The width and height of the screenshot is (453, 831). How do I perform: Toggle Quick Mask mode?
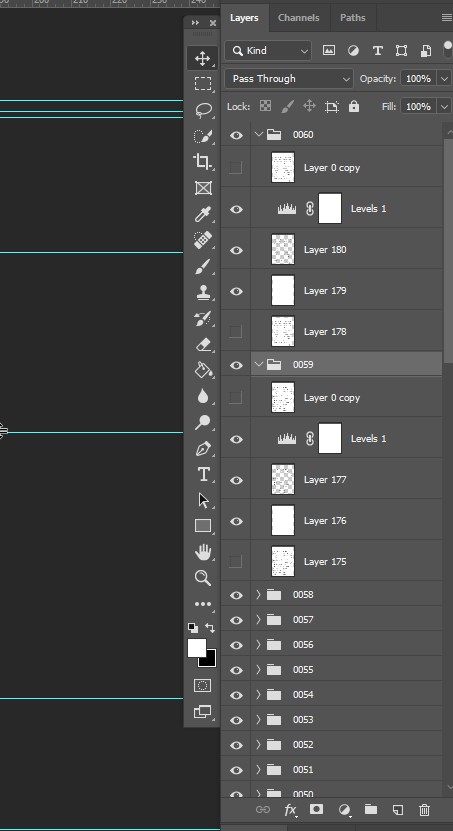202,685
